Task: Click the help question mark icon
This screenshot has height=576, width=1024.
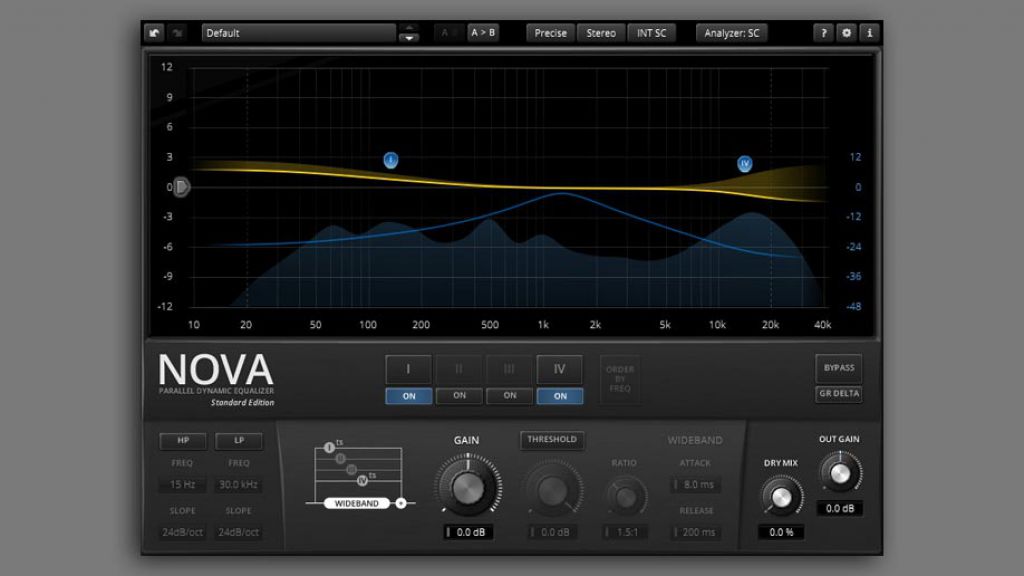Action: pyautogui.click(x=824, y=33)
